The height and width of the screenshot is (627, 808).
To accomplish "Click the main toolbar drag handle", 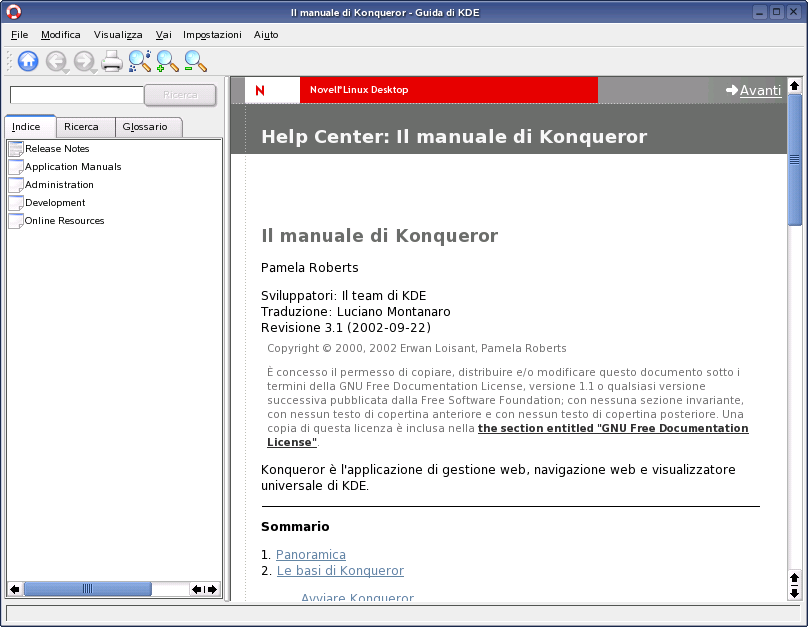I will tap(9, 61).
